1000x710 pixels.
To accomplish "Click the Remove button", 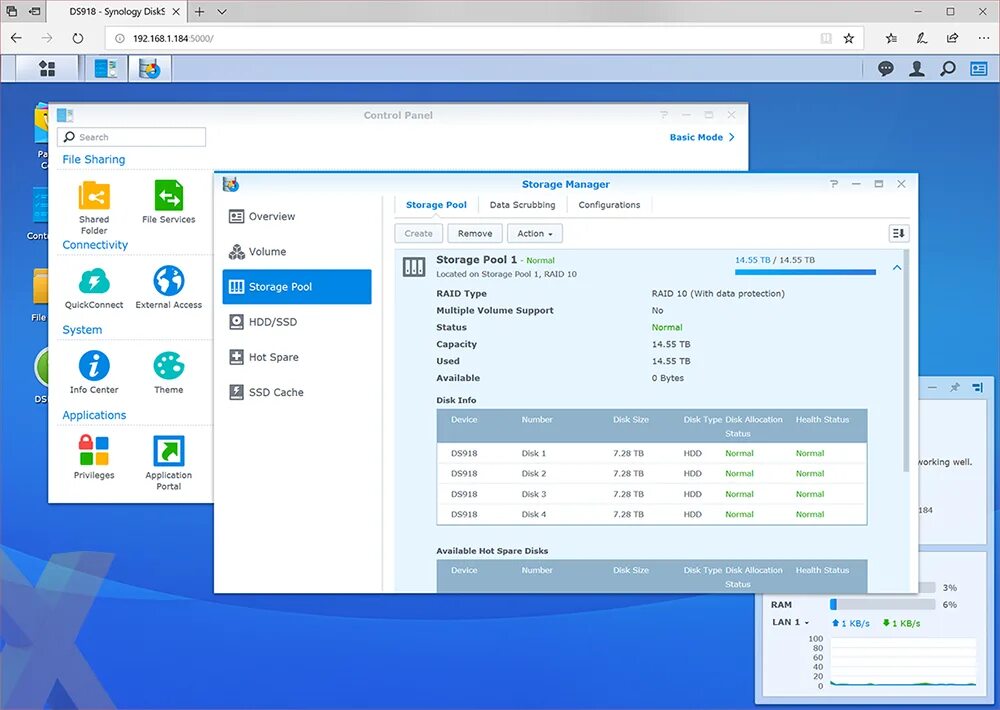I will point(475,233).
